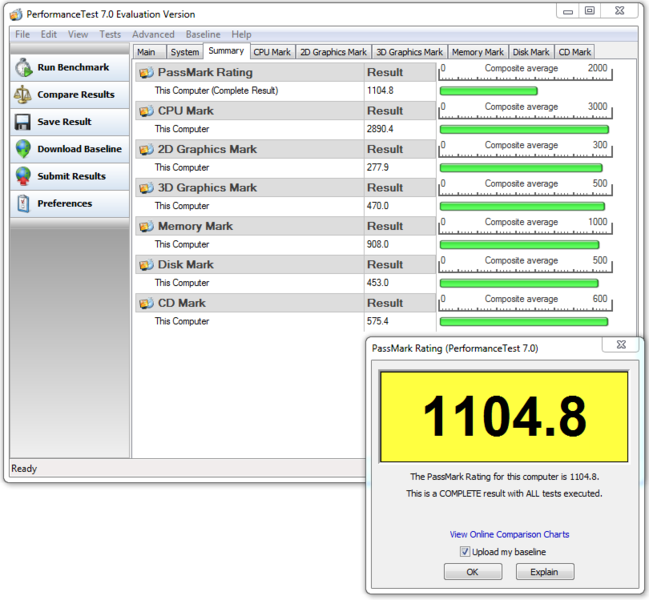This screenshot has height=600, width=649.
Task: Click the Download Baseline globe icon
Action: click(23, 149)
